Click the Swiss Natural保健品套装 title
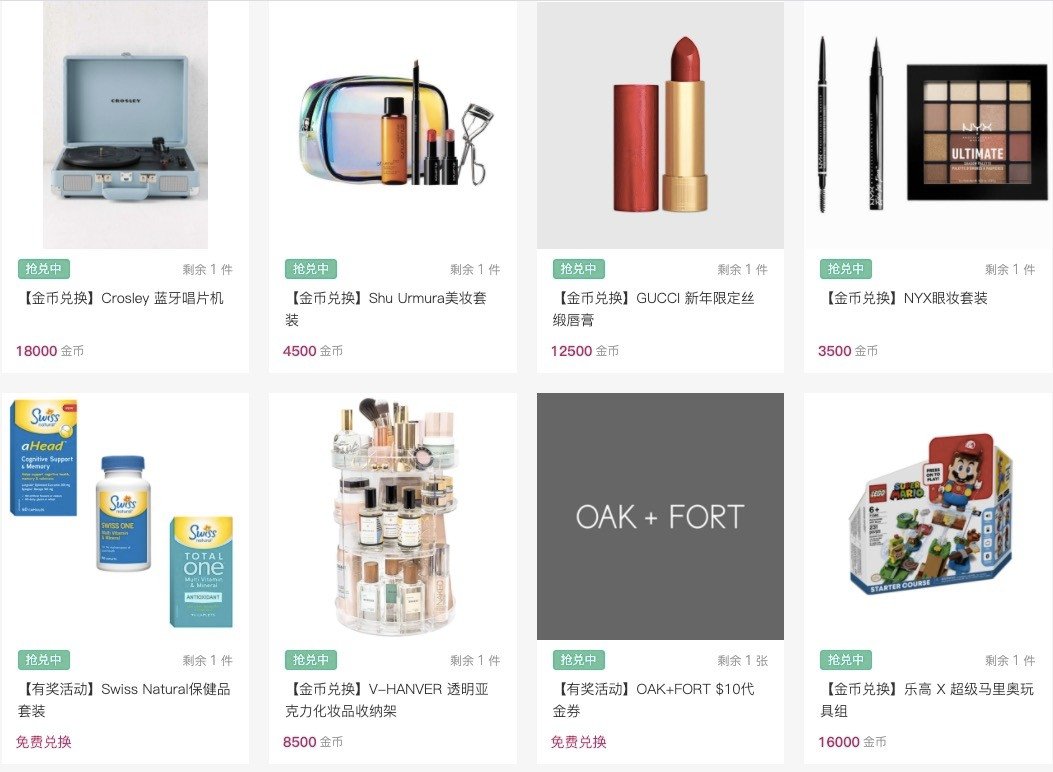The height and width of the screenshot is (772, 1053). click(124, 699)
